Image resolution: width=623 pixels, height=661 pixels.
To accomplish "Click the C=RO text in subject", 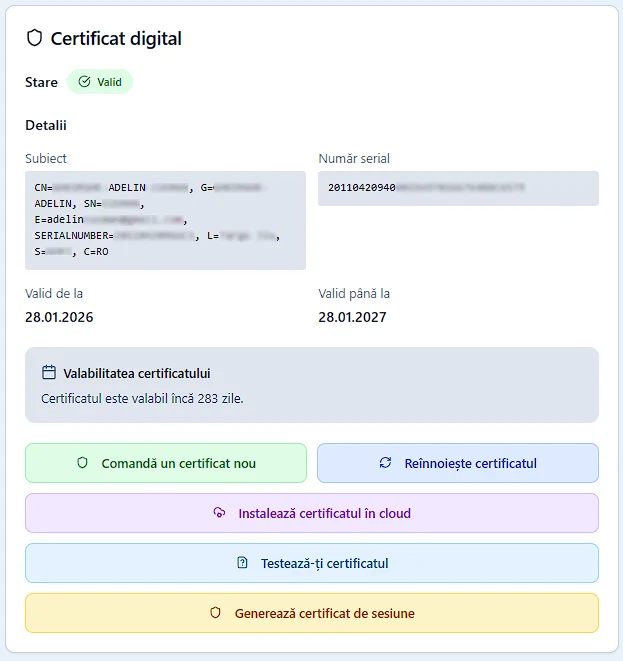I will pyautogui.click(x=96, y=252).
